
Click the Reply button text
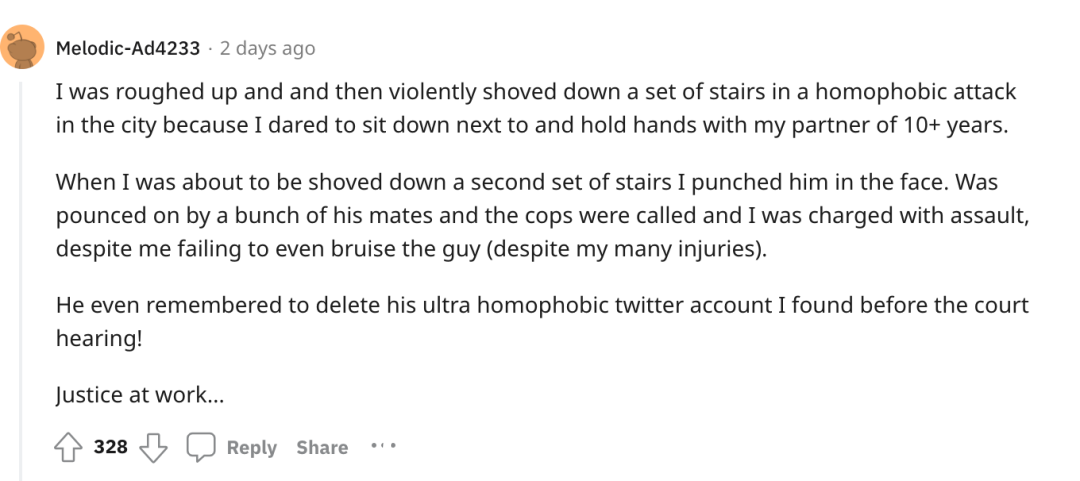click(251, 448)
